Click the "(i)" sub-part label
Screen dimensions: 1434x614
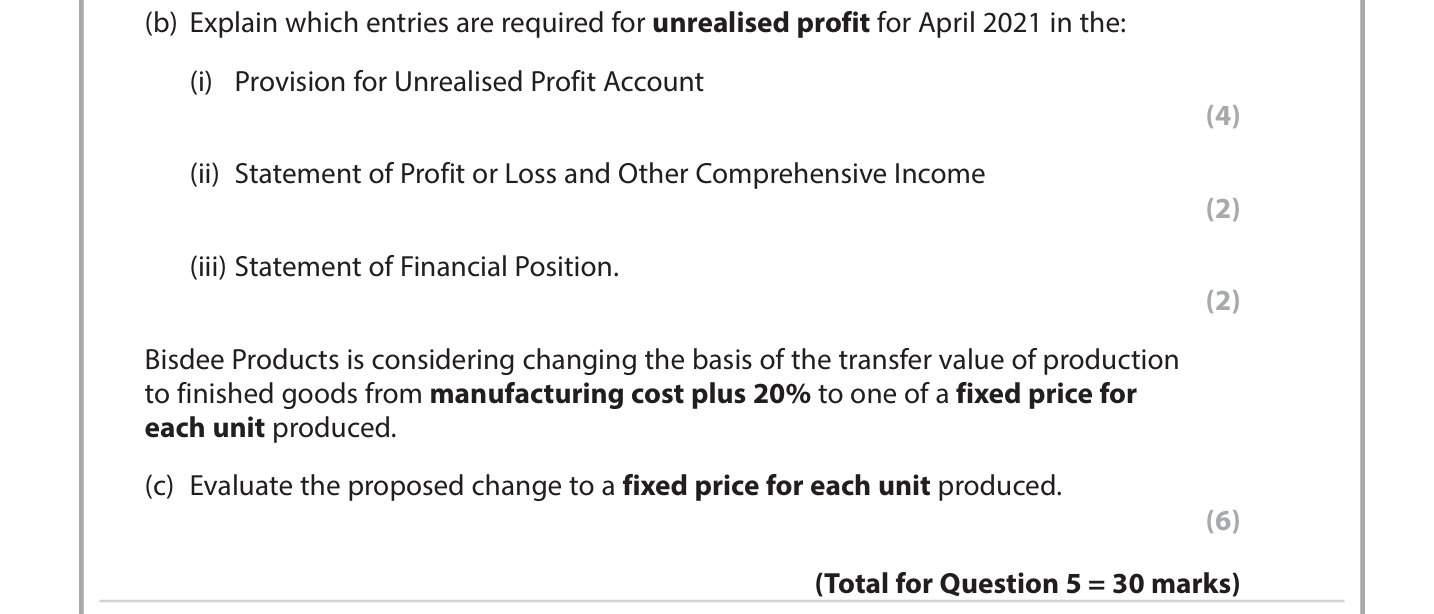coord(202,82)
